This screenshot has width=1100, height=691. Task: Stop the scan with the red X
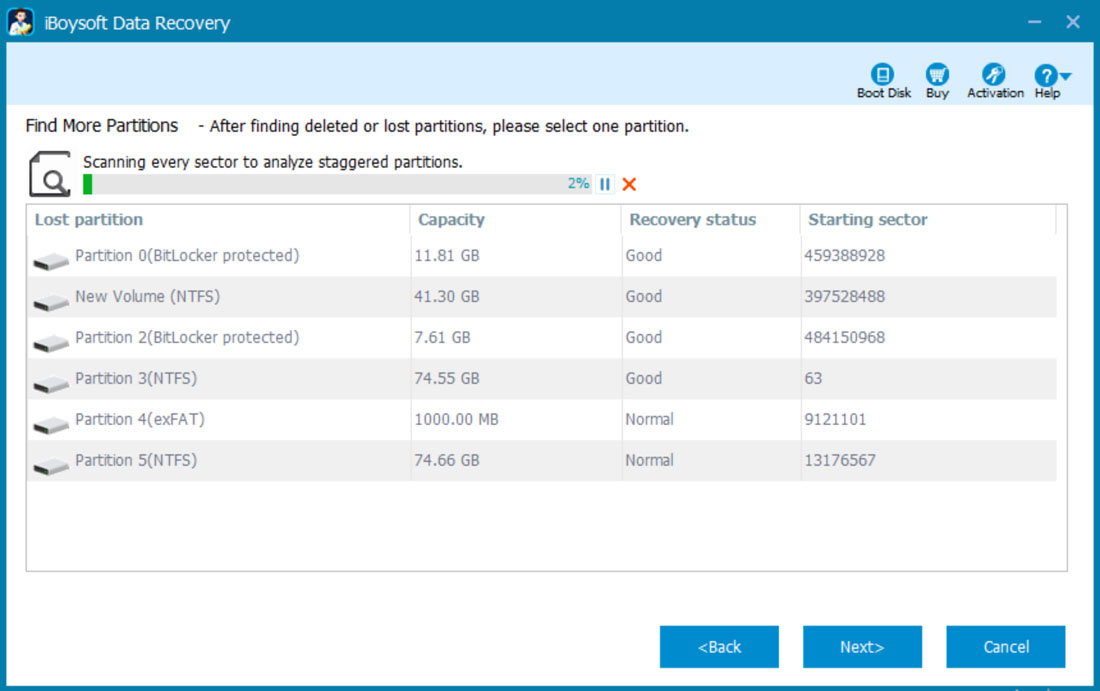tap(629, 184)
